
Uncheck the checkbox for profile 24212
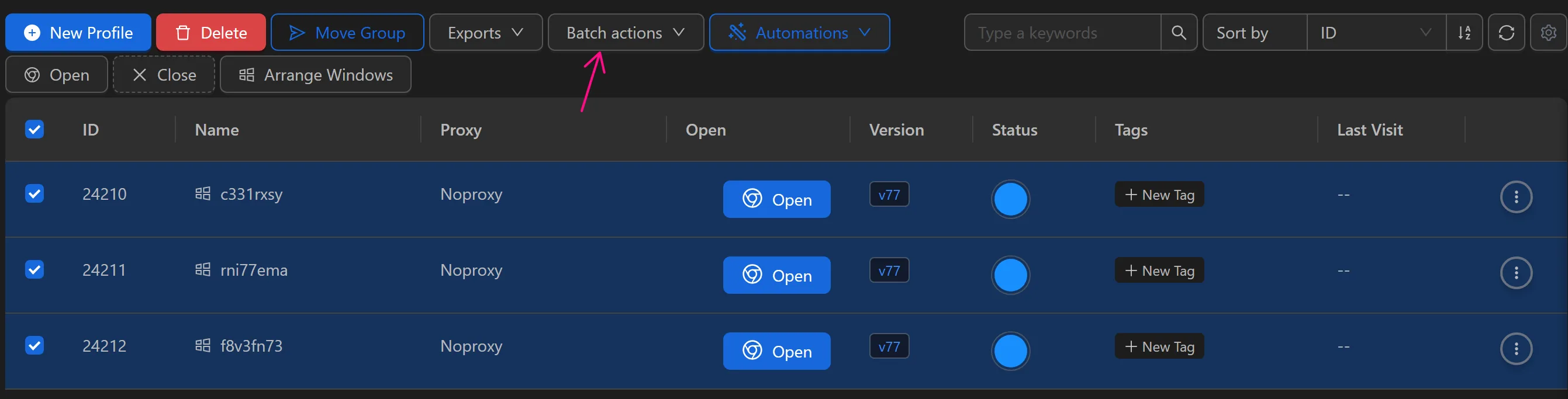click(34, 345)
